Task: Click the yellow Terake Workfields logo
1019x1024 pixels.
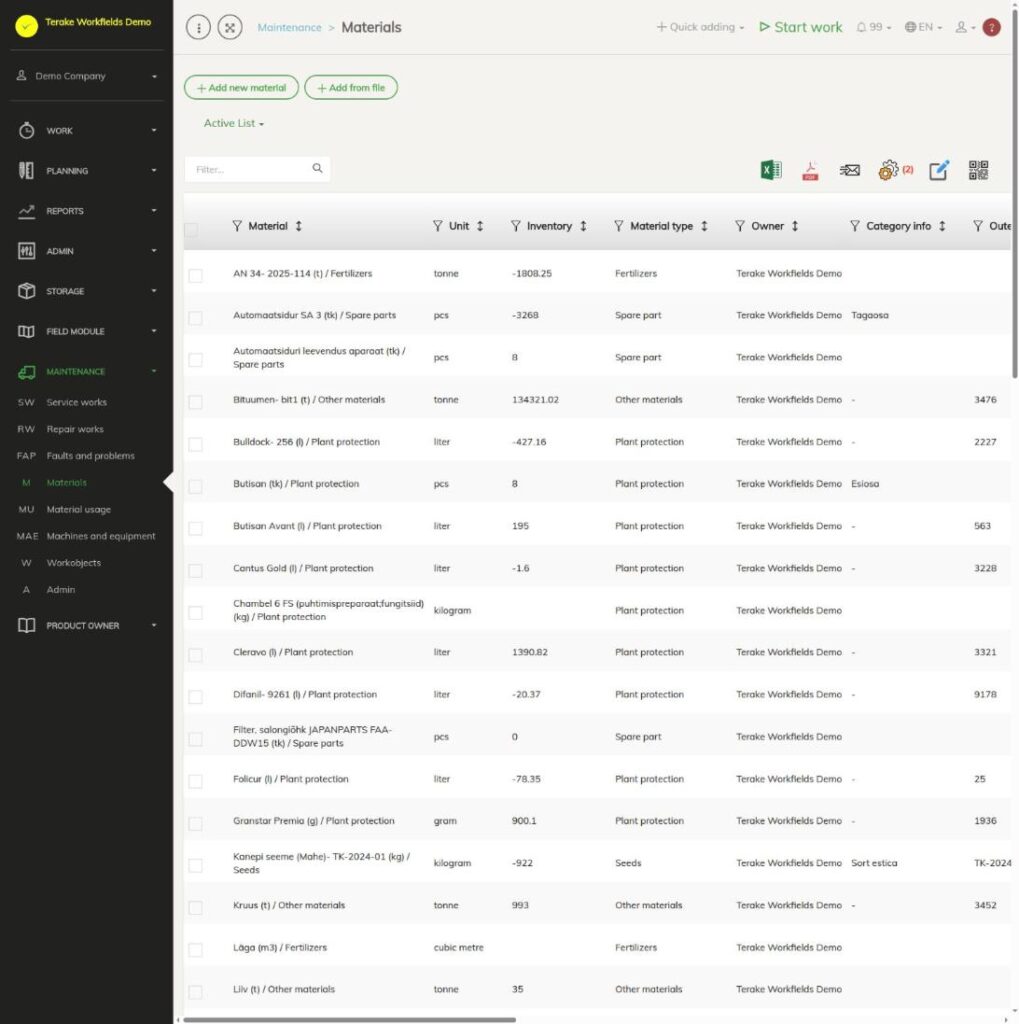Action: [27, 25]
